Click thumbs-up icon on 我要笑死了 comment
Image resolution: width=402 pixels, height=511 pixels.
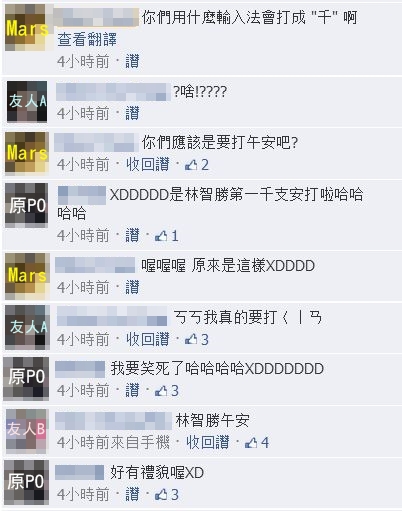[161, 391]
